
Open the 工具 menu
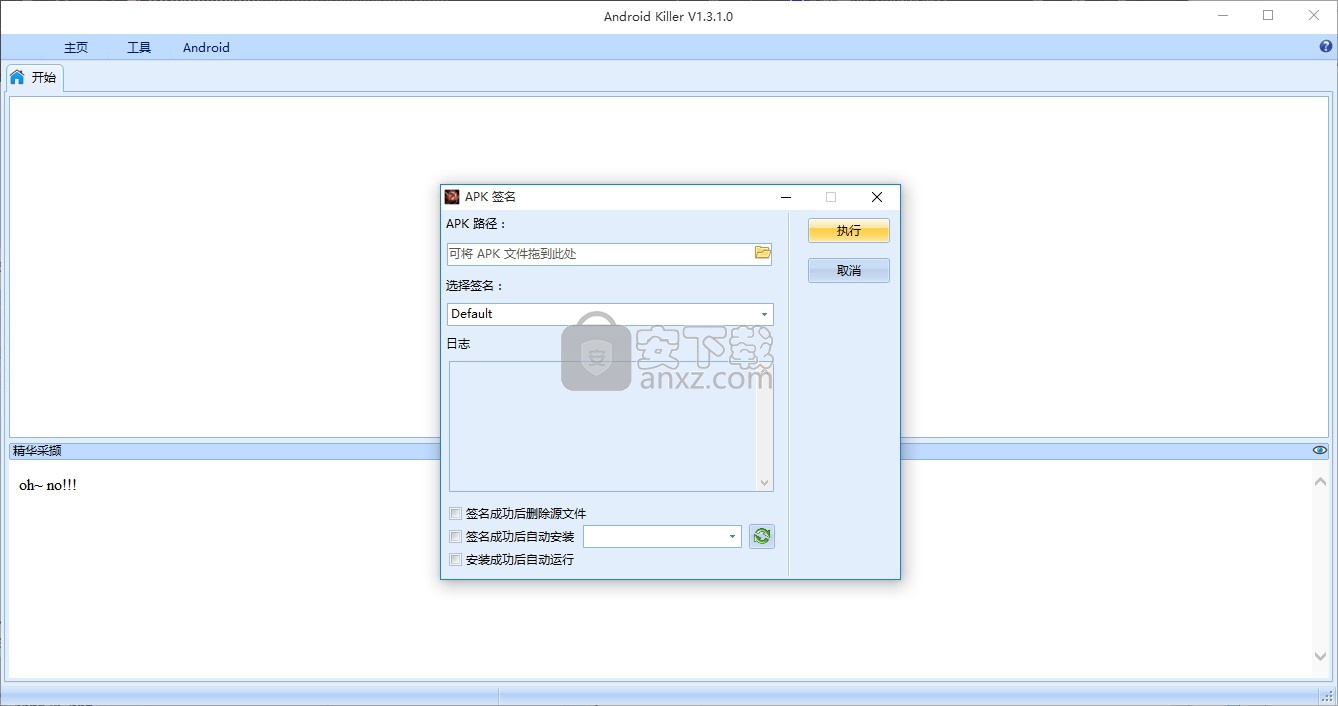[x=139, y=47]
